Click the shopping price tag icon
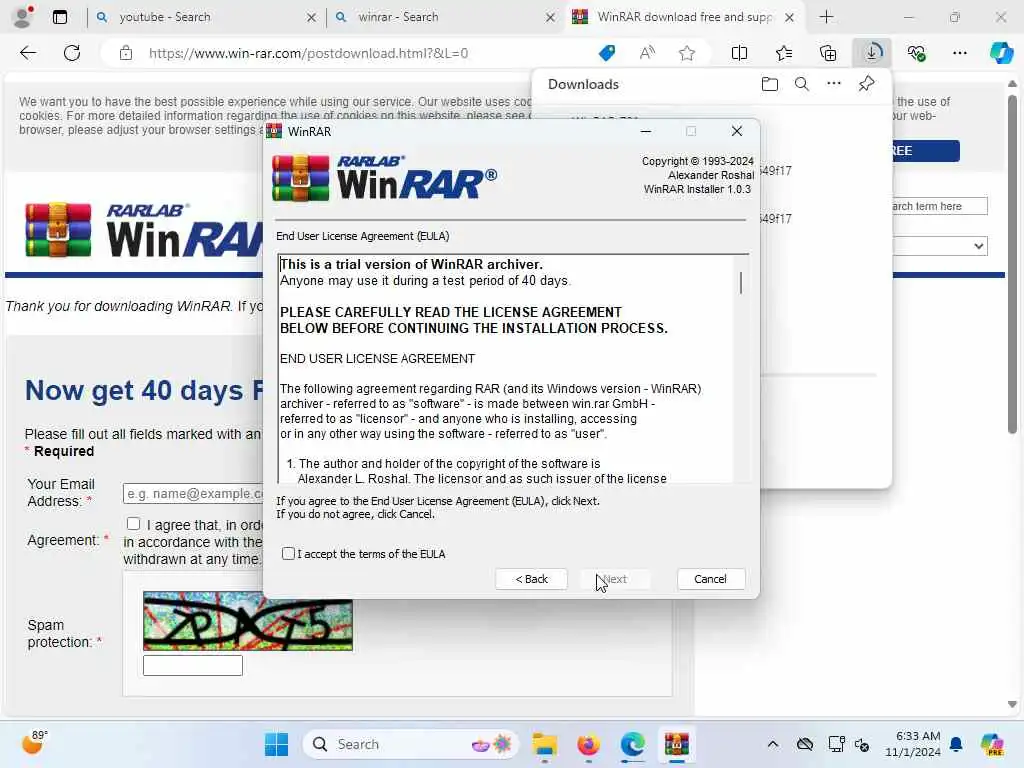The width and height of the screenshot is (1024, 768). coord(607,53)
